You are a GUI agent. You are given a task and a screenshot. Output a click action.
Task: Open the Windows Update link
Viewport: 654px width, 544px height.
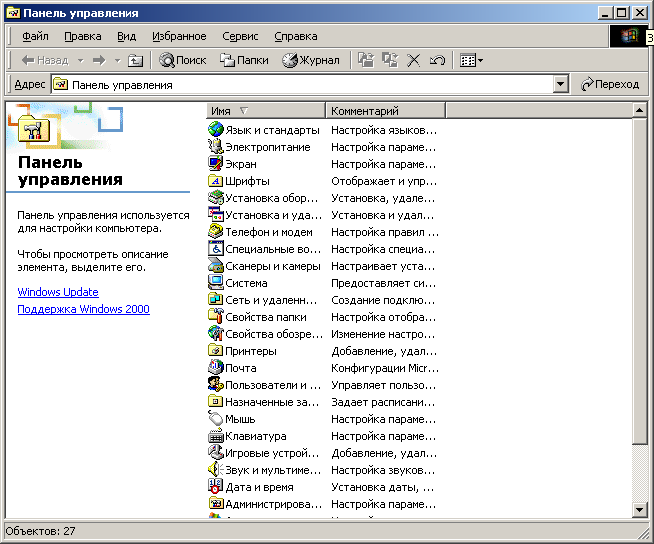58,292
